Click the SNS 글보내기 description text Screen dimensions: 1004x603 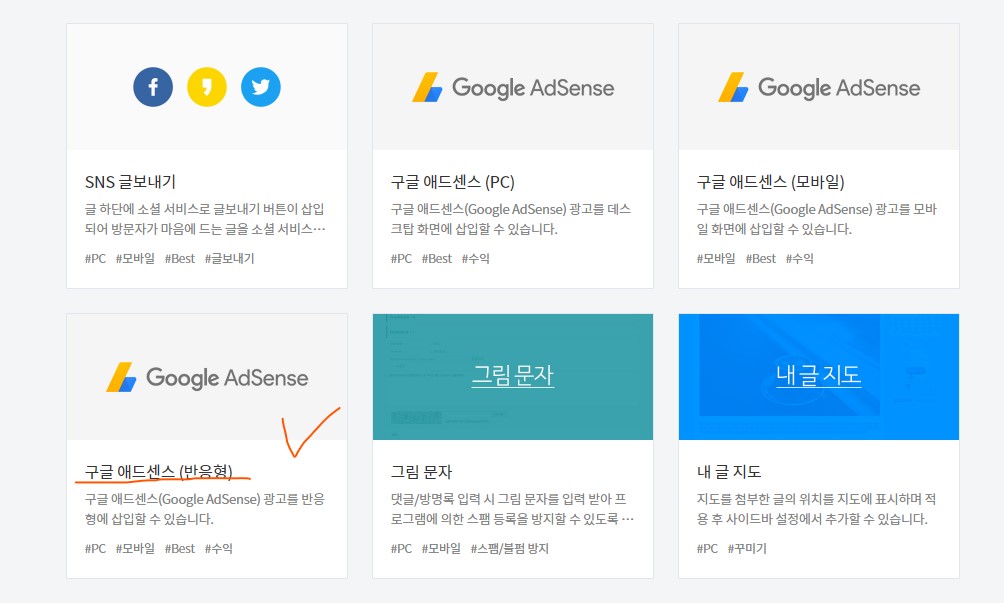(205, 219)
